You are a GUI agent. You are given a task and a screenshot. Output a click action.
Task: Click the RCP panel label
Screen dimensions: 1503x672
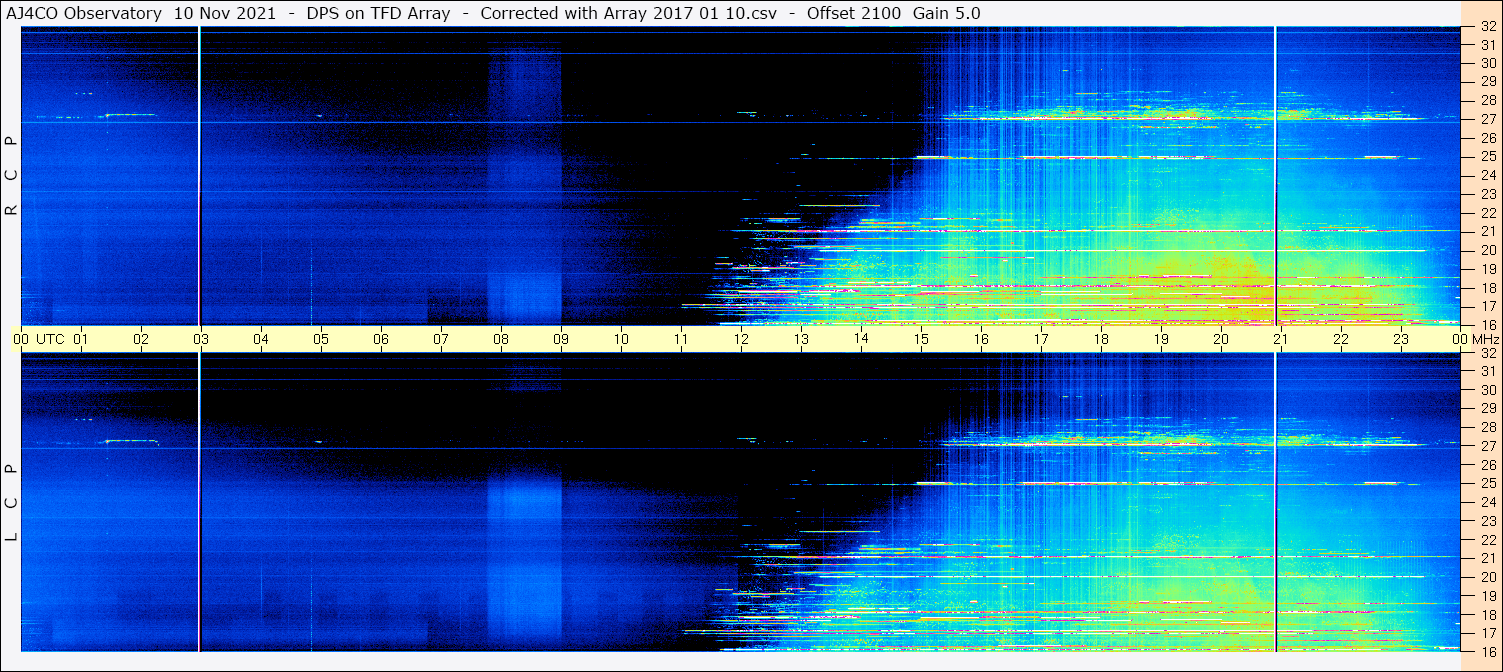(x=12, y=177)
